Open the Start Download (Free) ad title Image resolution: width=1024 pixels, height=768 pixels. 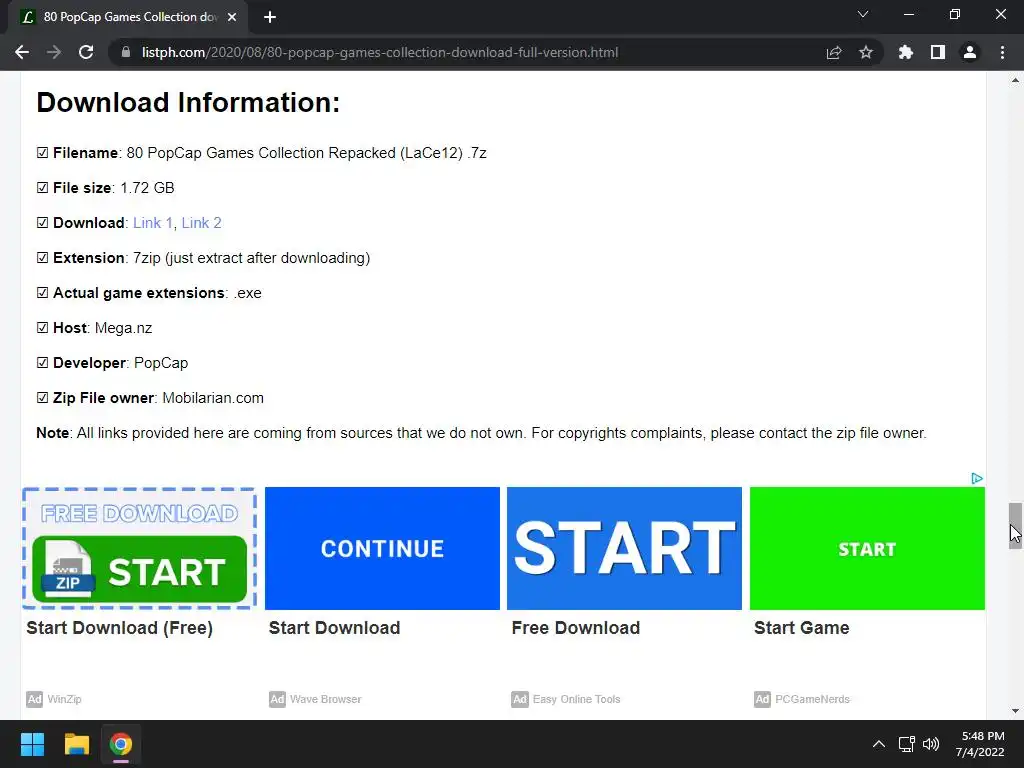120,628
